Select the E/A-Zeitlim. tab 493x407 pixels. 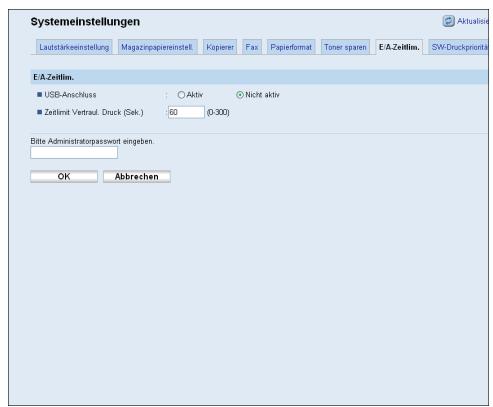coord(399,47)
